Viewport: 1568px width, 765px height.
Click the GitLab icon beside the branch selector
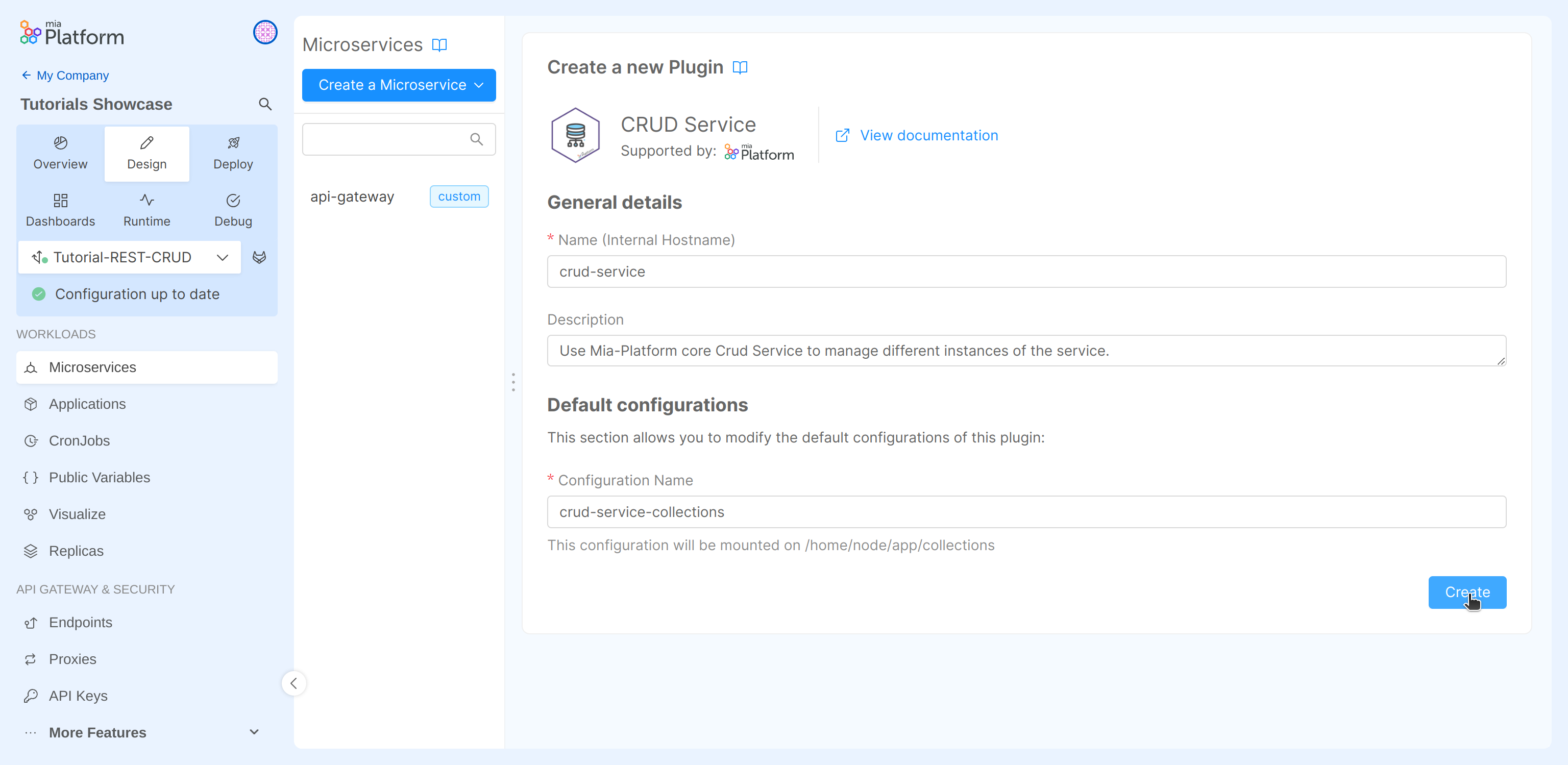260,257
